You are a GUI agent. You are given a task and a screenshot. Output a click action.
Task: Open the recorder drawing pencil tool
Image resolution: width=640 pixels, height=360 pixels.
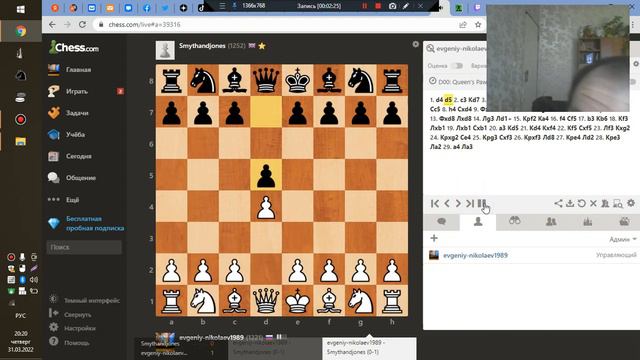click(x=406, y=6)
